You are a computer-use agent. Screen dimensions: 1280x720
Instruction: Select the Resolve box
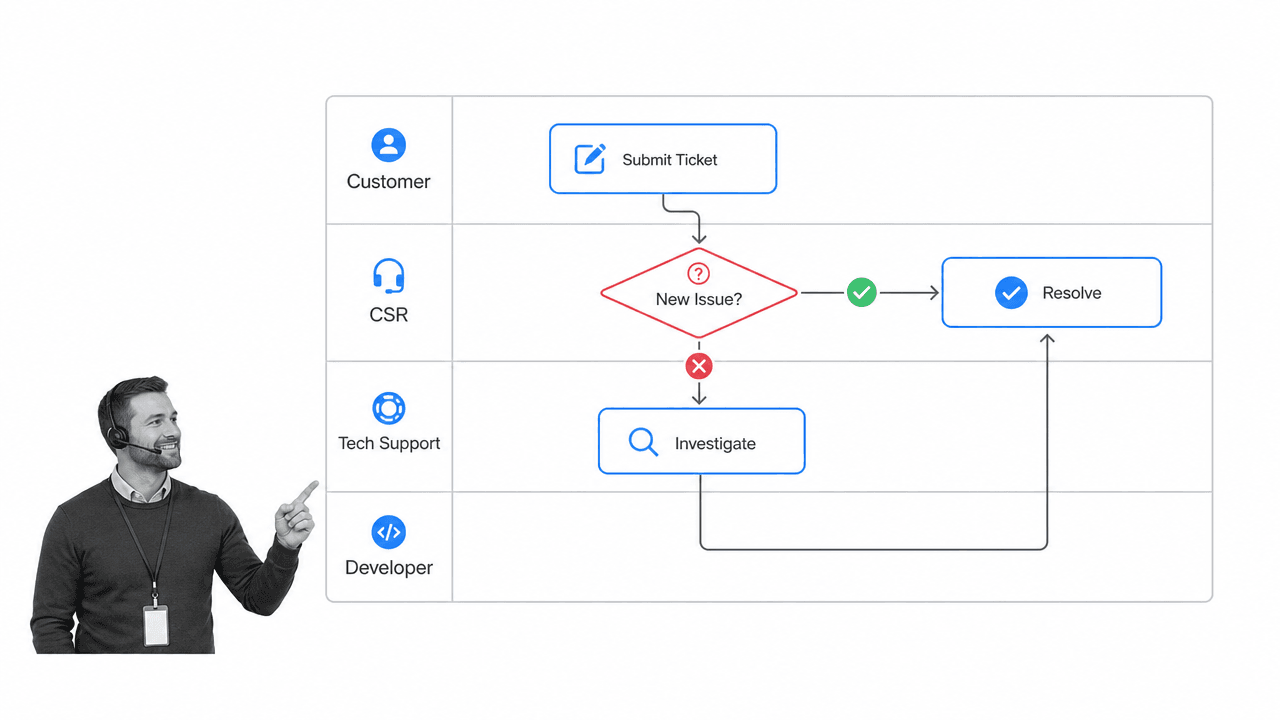point(1052,292)
